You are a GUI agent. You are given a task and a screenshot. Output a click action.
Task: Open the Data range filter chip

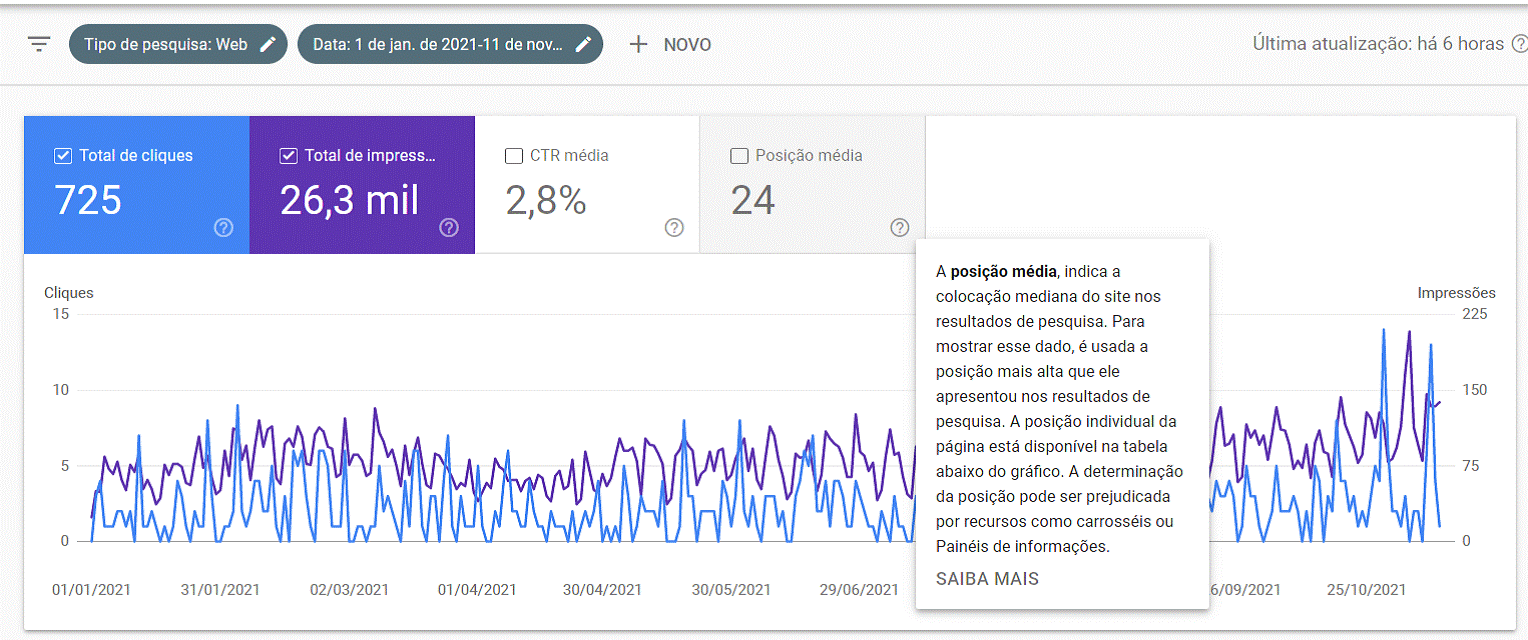(437, 44)
